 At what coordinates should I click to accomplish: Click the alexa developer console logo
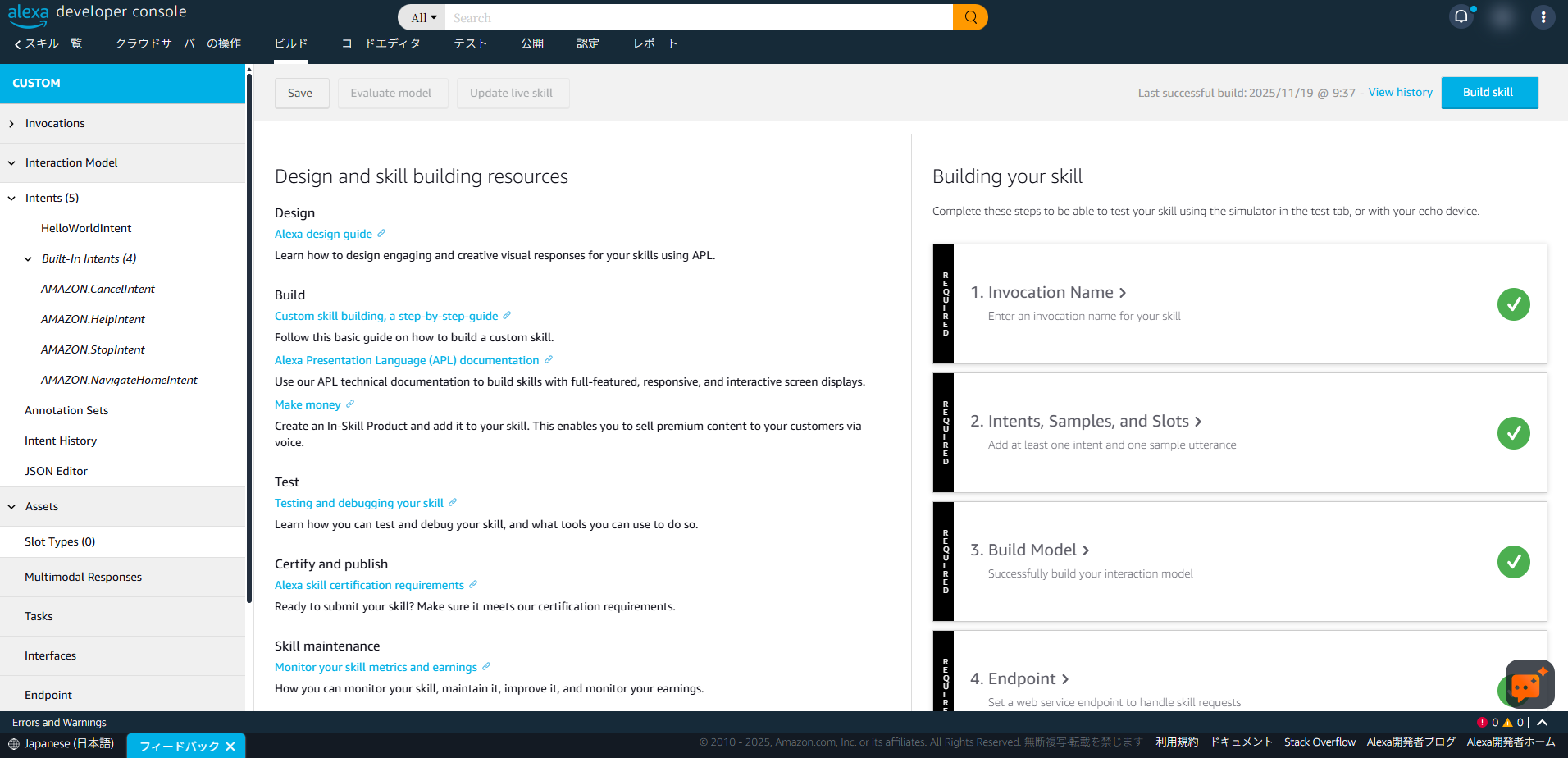[98, 14]
